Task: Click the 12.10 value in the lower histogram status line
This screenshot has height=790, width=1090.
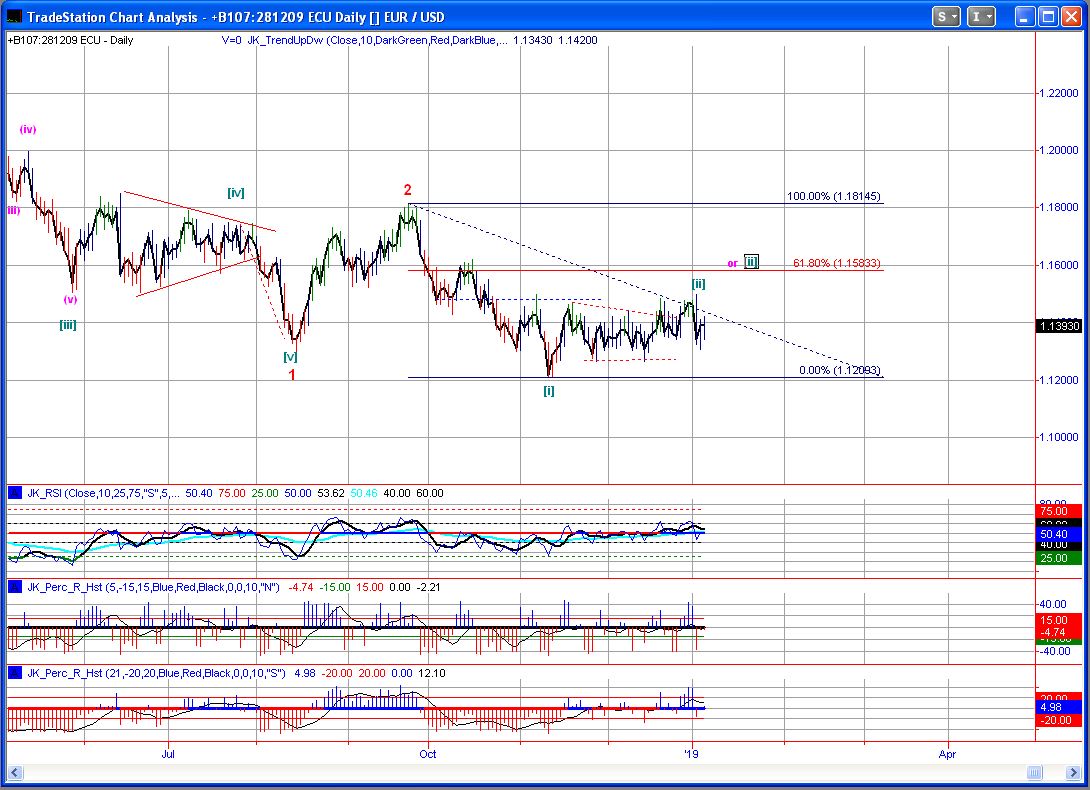Action: click(x=432, y=673)
